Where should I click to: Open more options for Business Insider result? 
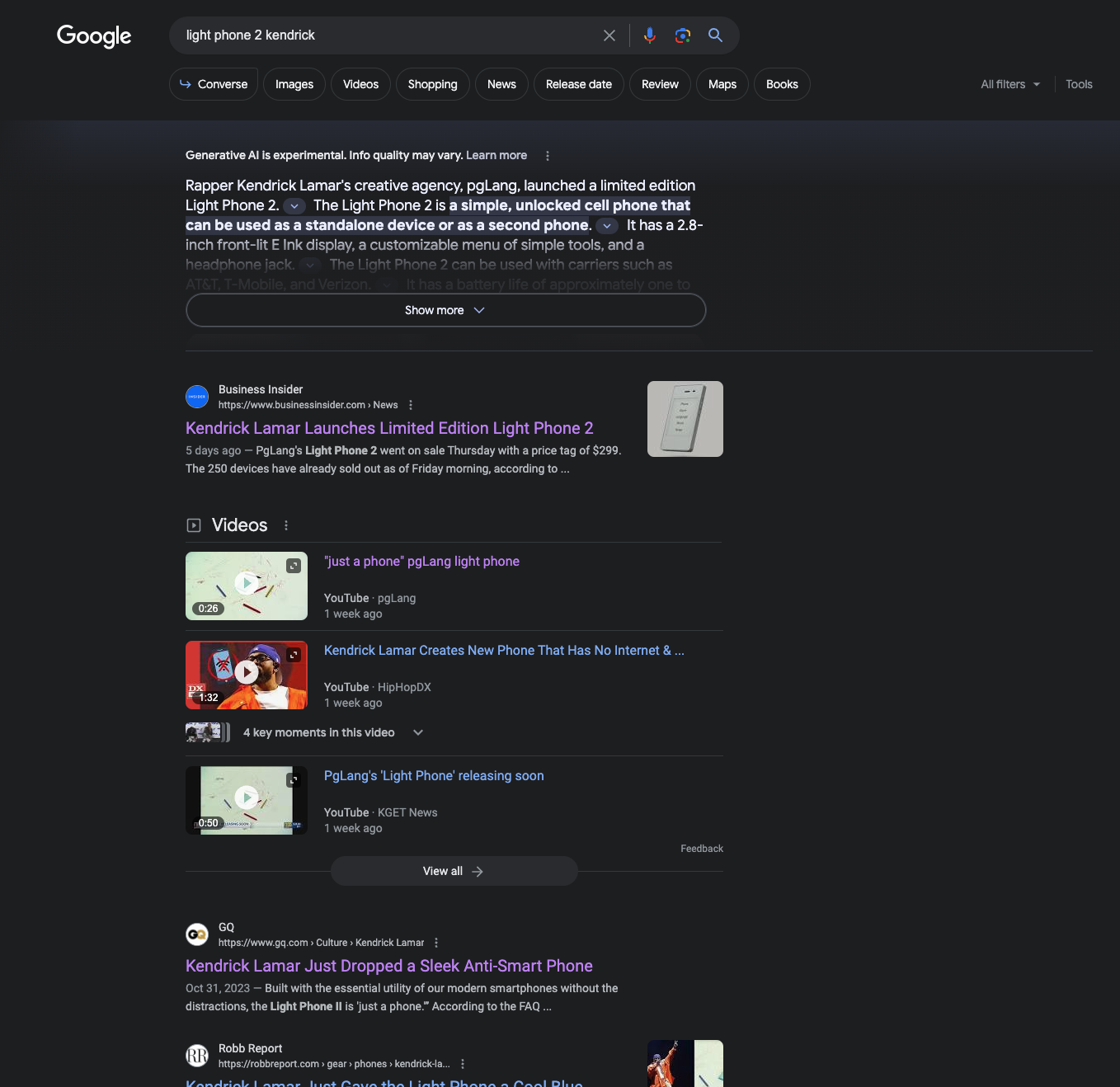[x=411, y=405]
